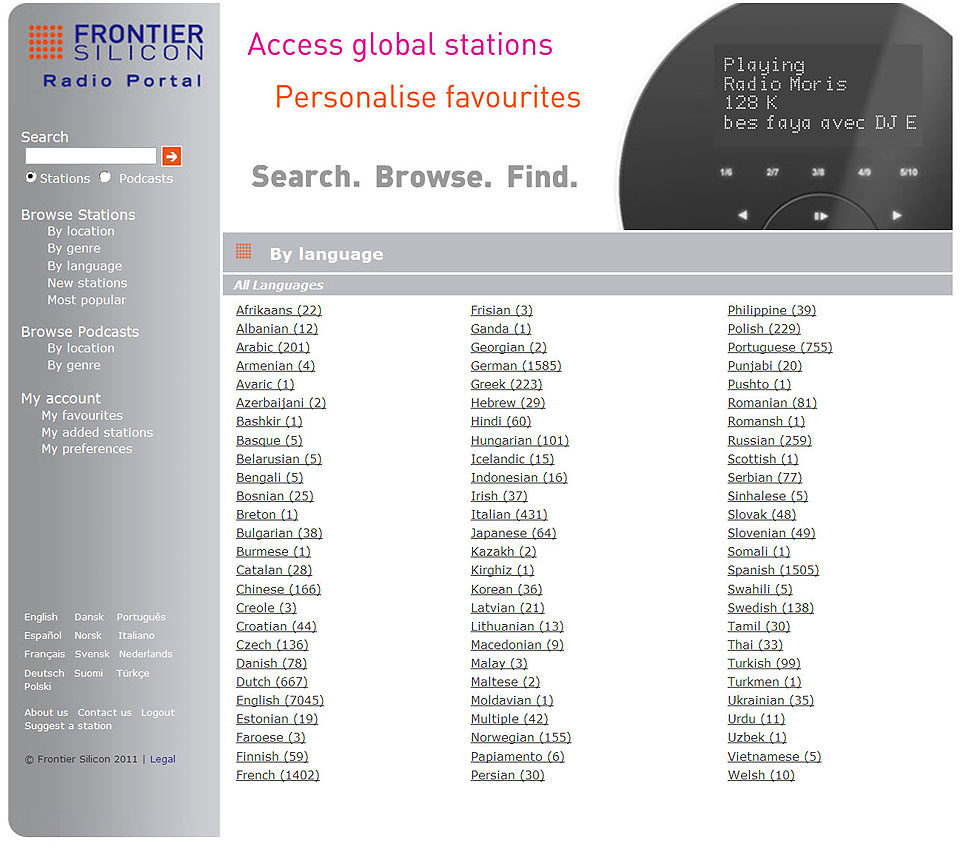Screen dimensions: 963x852
Task: Open the Spanish (1505) stations link
Action: click(x=773, y=570)
